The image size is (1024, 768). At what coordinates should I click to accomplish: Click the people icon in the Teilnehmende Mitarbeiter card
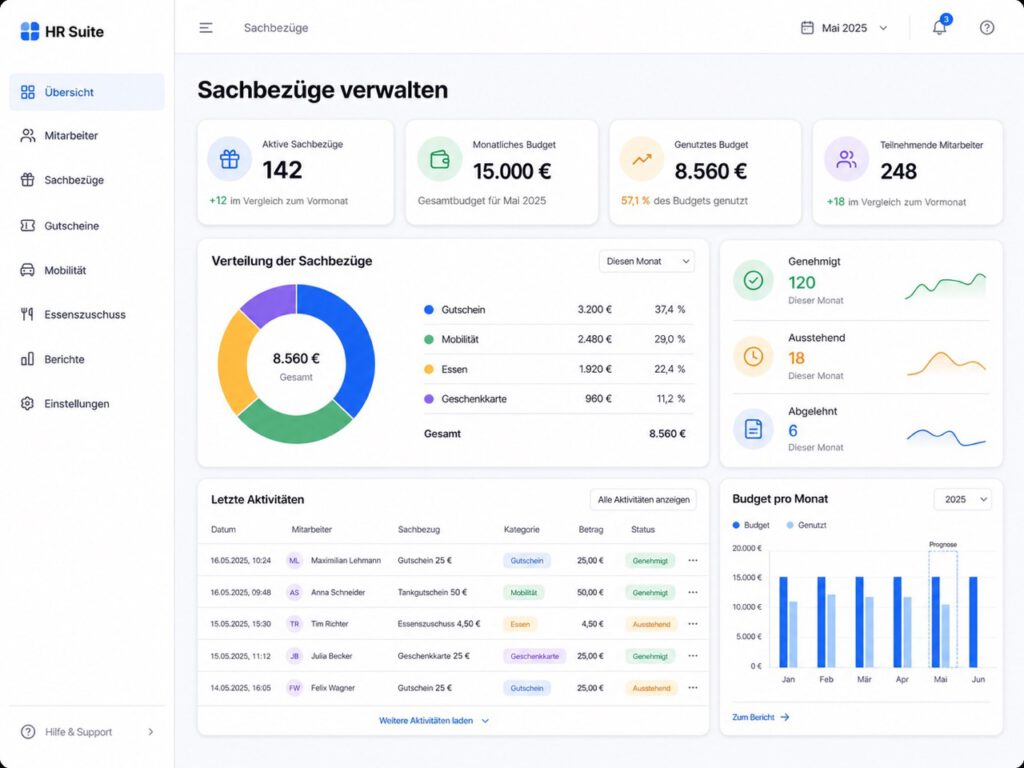point(846,159)
